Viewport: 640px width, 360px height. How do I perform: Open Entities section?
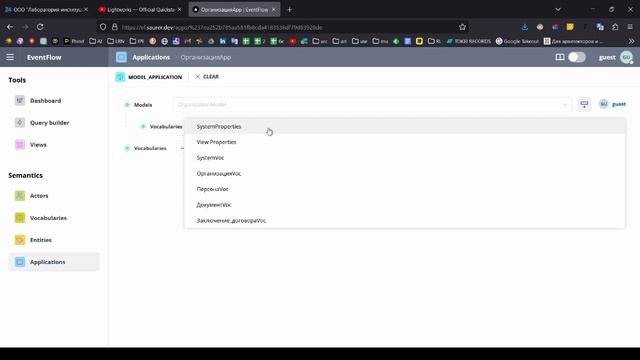pos(54,240)
